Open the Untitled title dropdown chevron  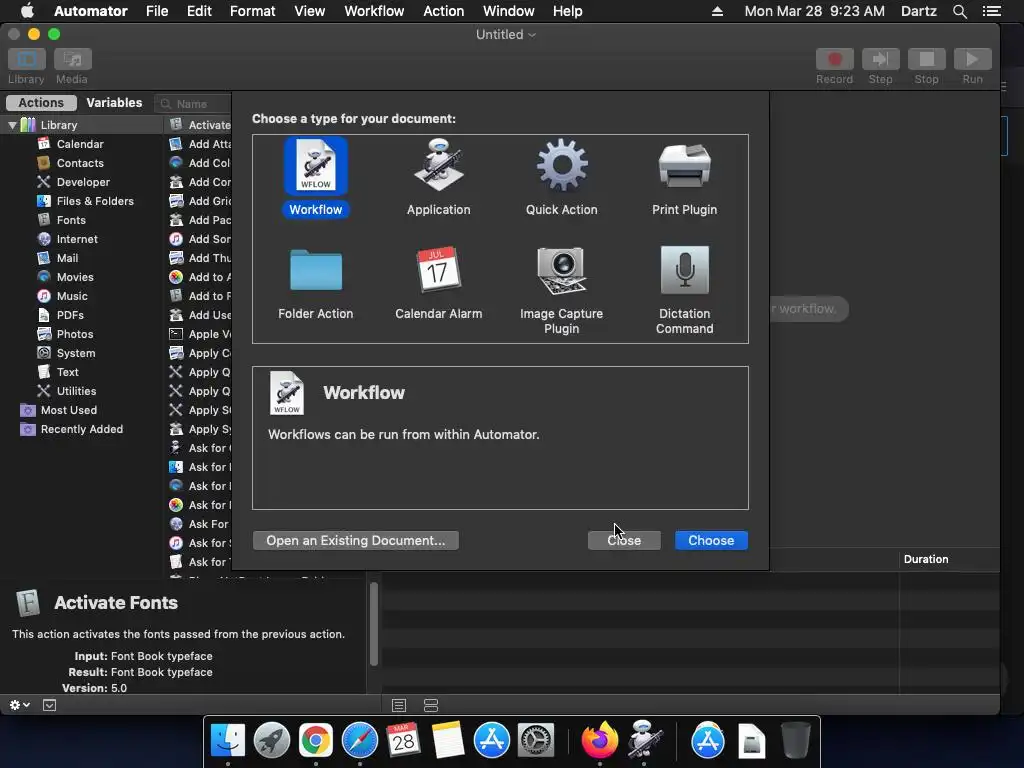[x=532, y=35]
